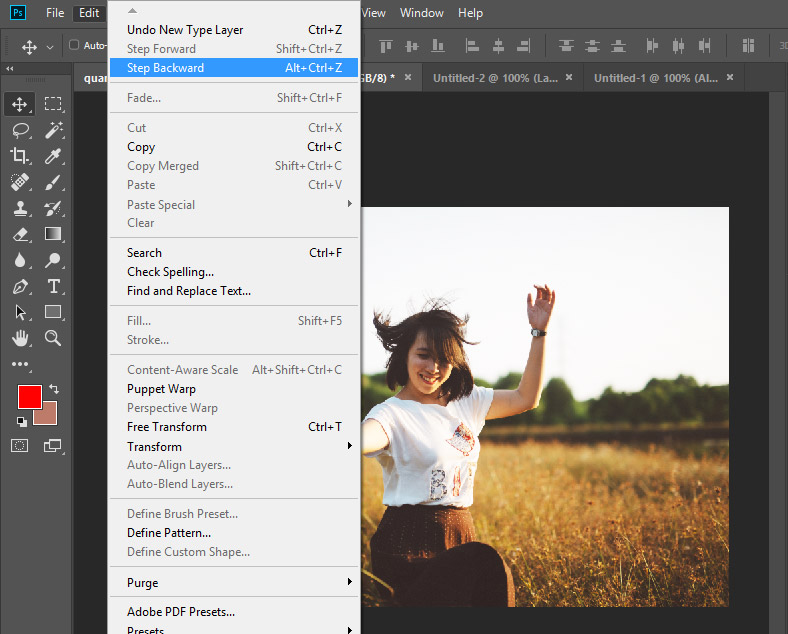Select the Eraser tool
This screenshot has width=788, height=634.
click(x=20, y=234)
